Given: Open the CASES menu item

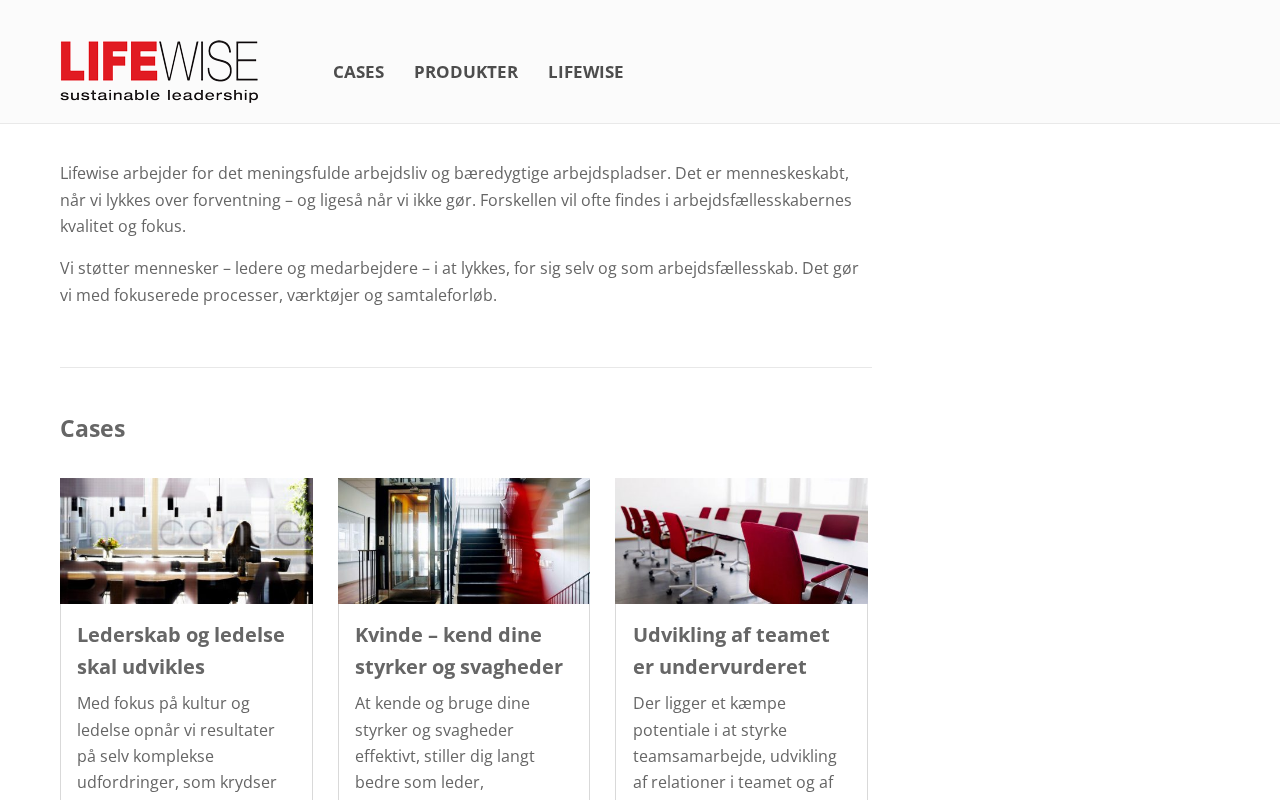Looking at the screenshot, I should [358, 72].
